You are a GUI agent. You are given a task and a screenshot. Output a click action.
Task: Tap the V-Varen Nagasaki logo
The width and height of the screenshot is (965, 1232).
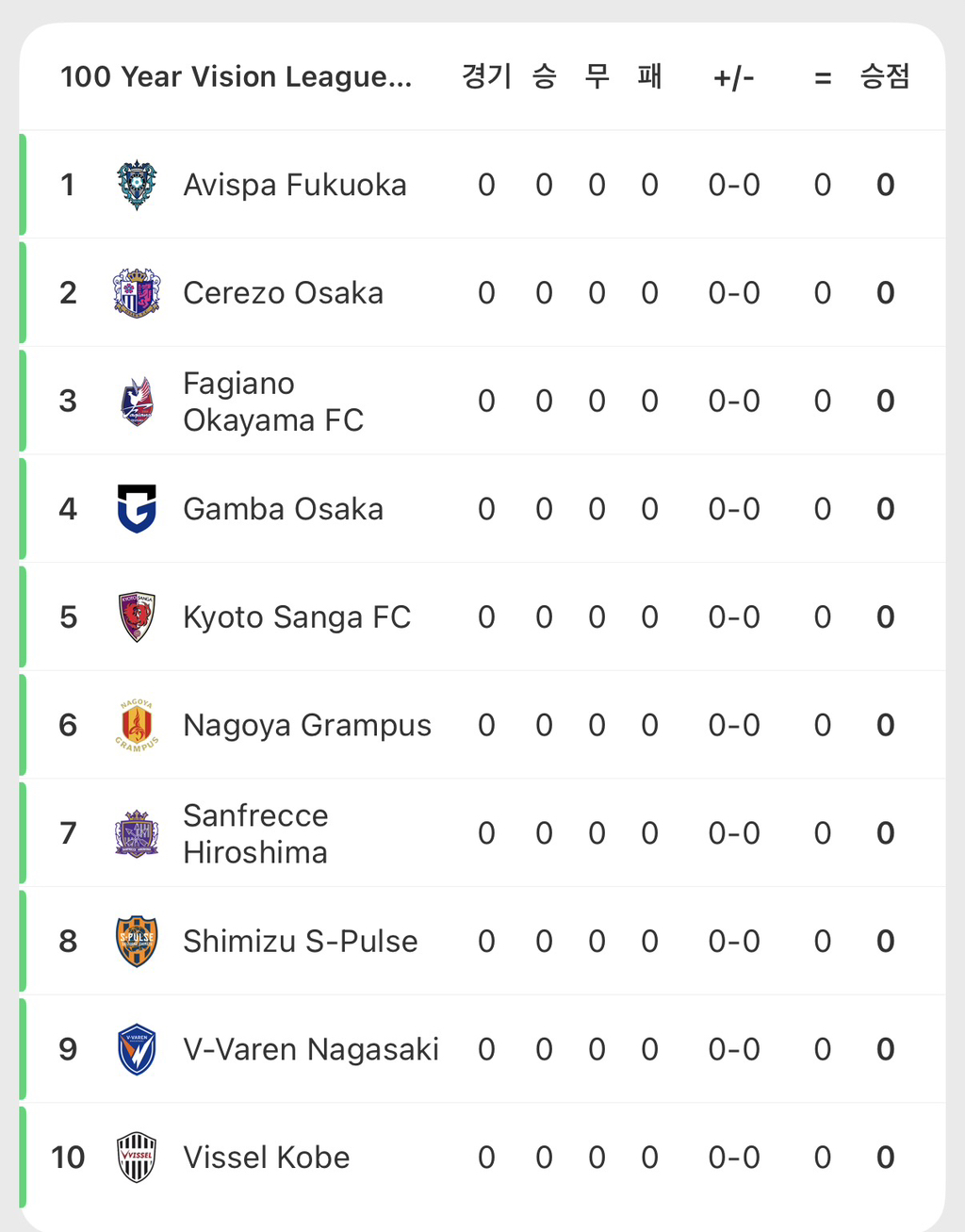tap(137, 1049)
